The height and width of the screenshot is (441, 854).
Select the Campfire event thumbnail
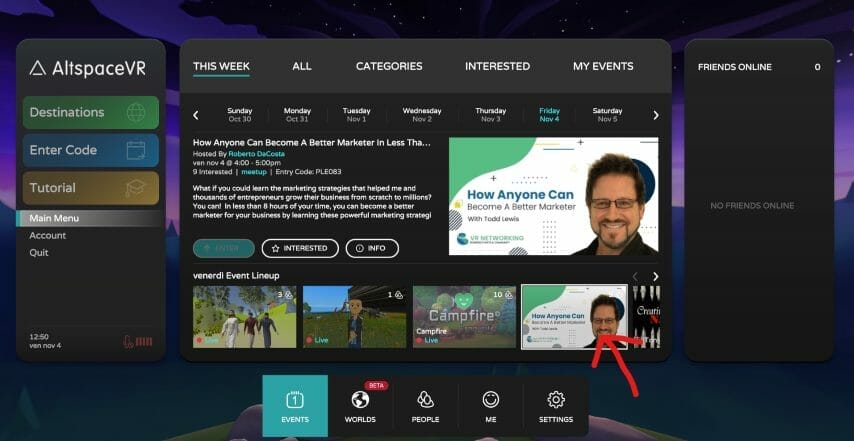[464, 317]
